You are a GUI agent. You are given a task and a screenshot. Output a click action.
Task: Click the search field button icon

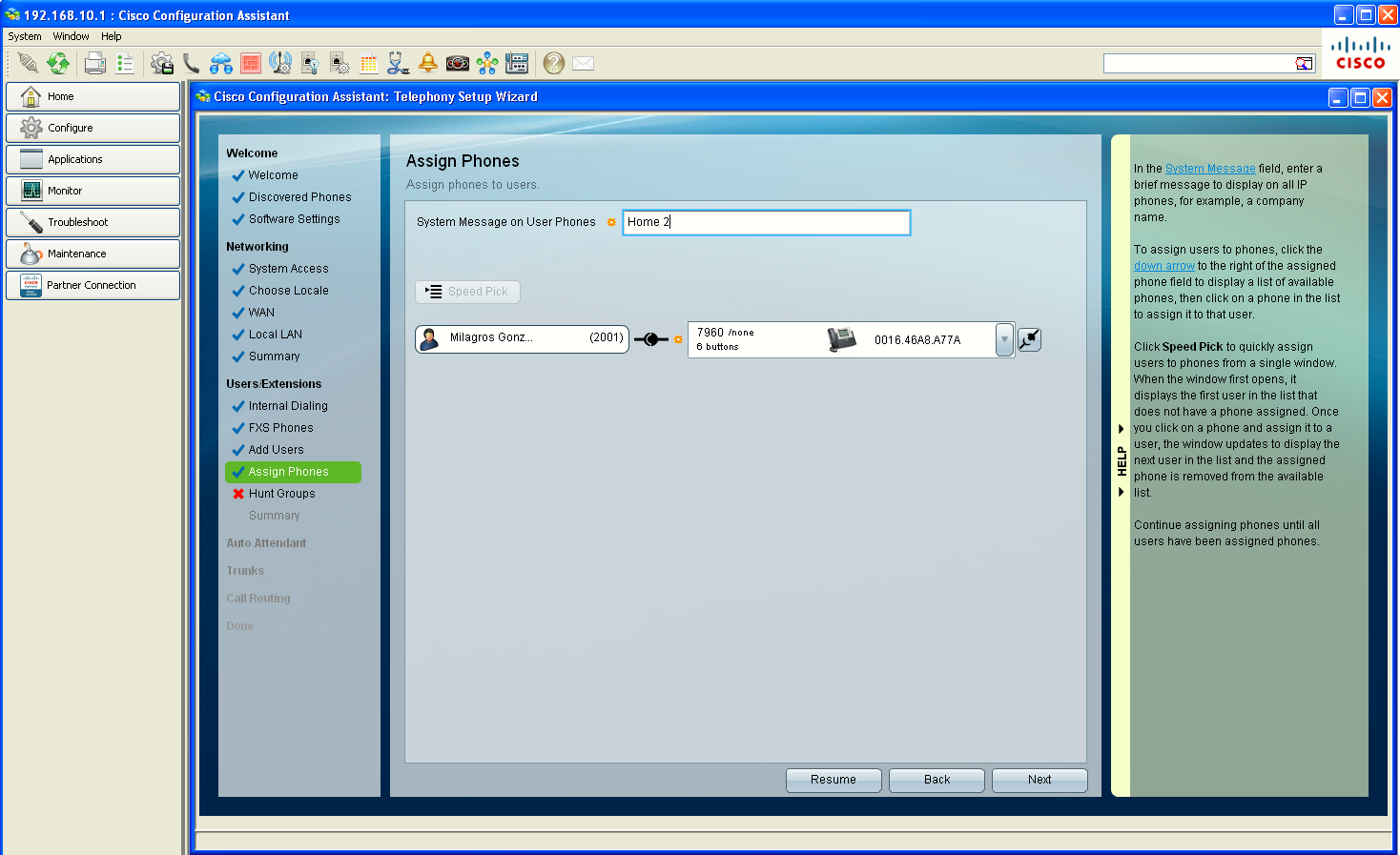click(x=1304, y=63)
